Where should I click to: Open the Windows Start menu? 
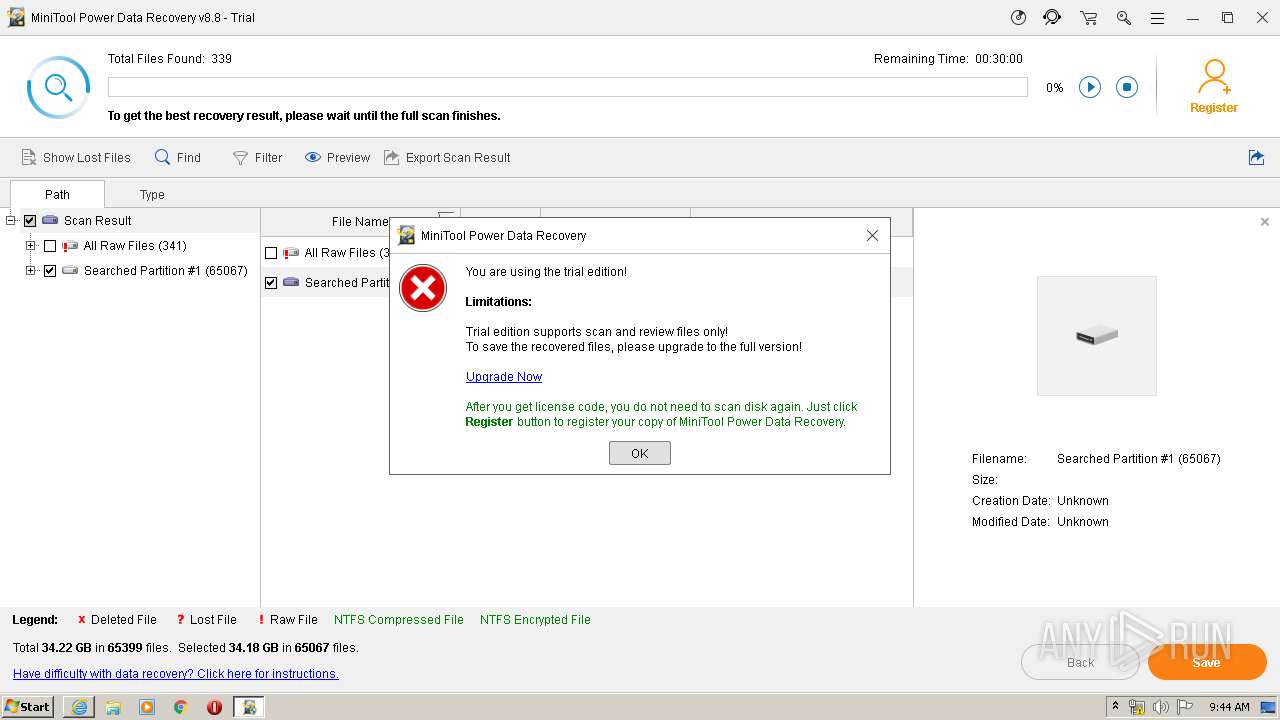coord(27,706)
